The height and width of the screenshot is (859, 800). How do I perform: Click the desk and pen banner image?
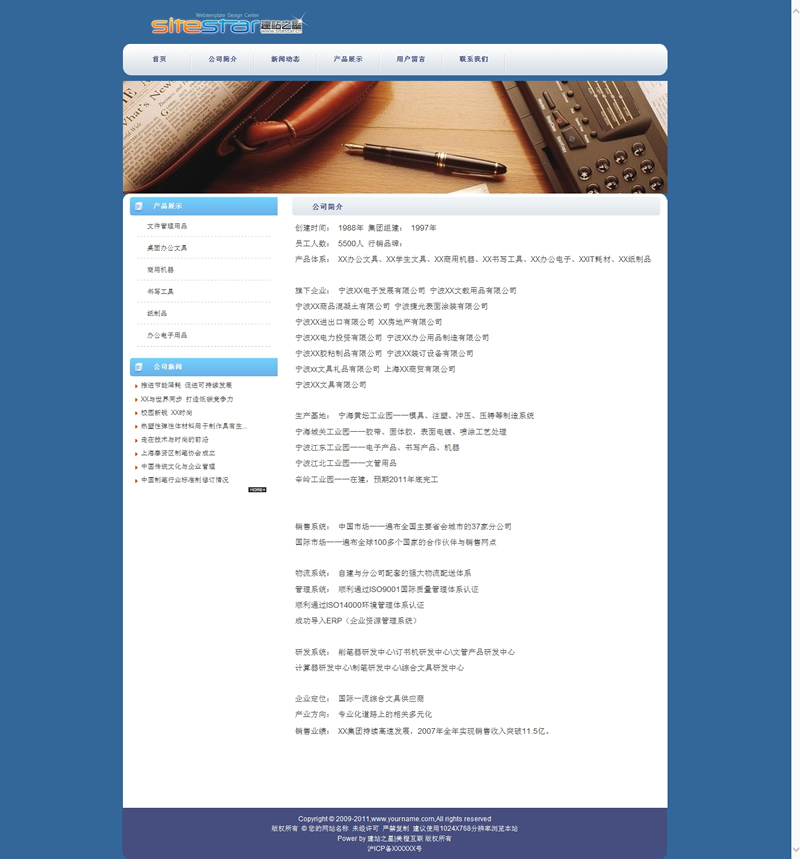click(x=395, y=137)
